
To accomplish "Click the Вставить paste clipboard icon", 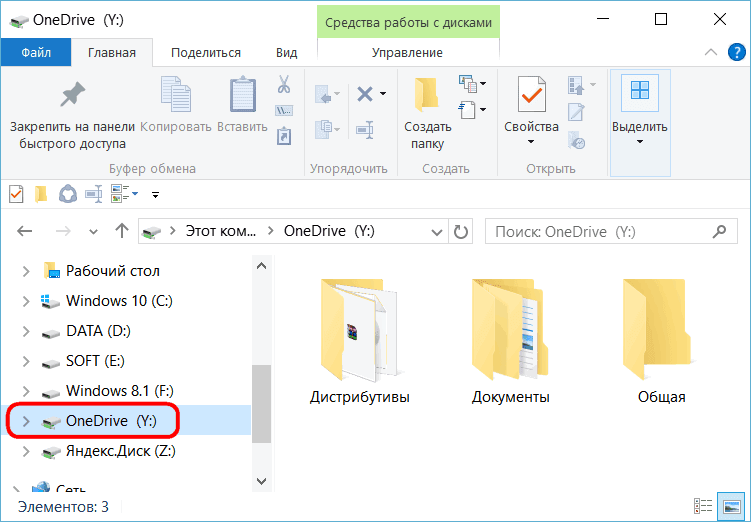I will coord(243,94).
